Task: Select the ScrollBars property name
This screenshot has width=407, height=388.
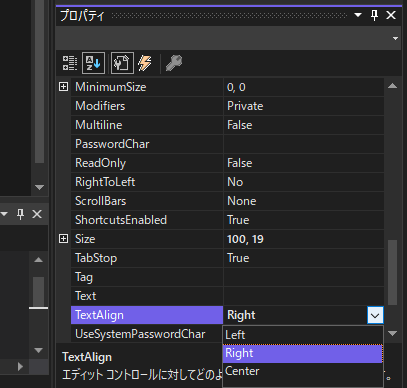Action: [147, 201]
